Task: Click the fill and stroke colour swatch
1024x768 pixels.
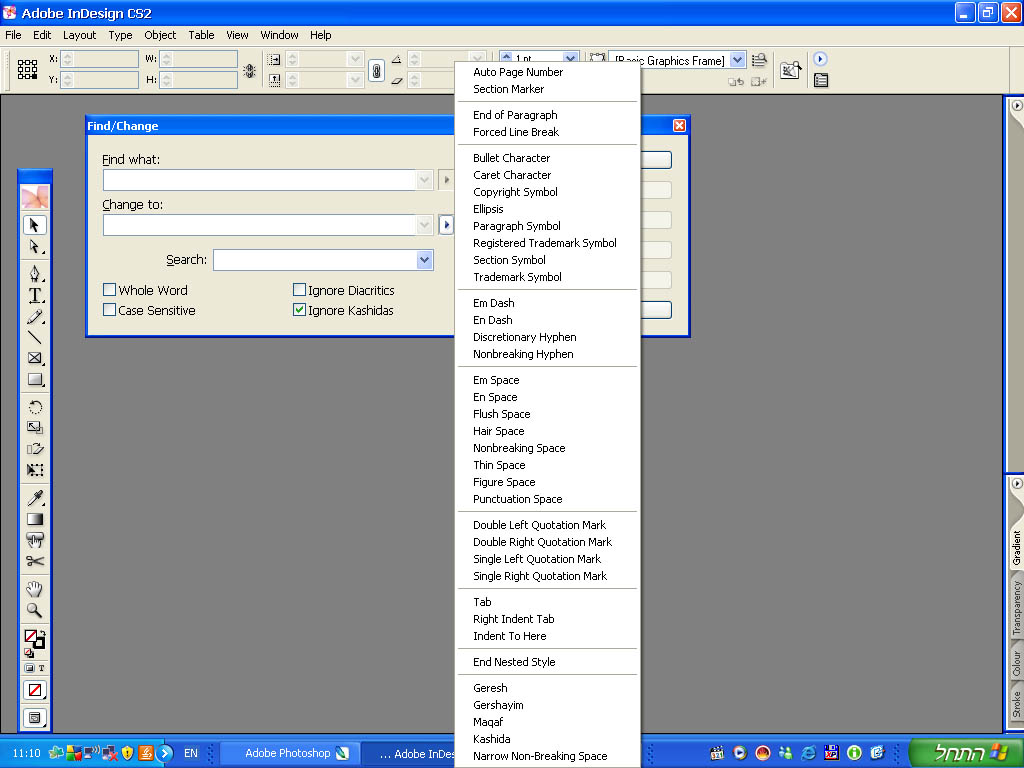Action: pos(34,639)
